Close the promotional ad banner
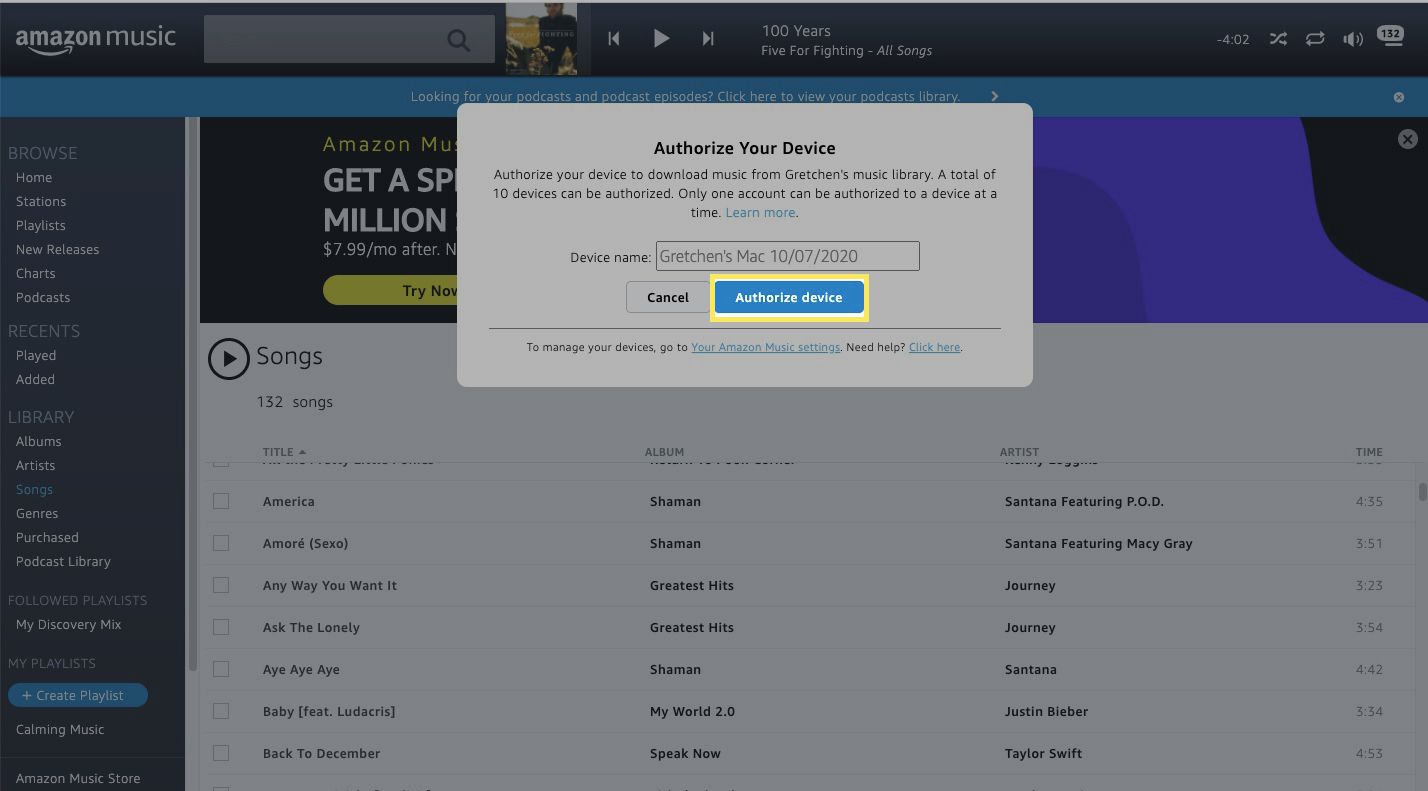 1407,139
